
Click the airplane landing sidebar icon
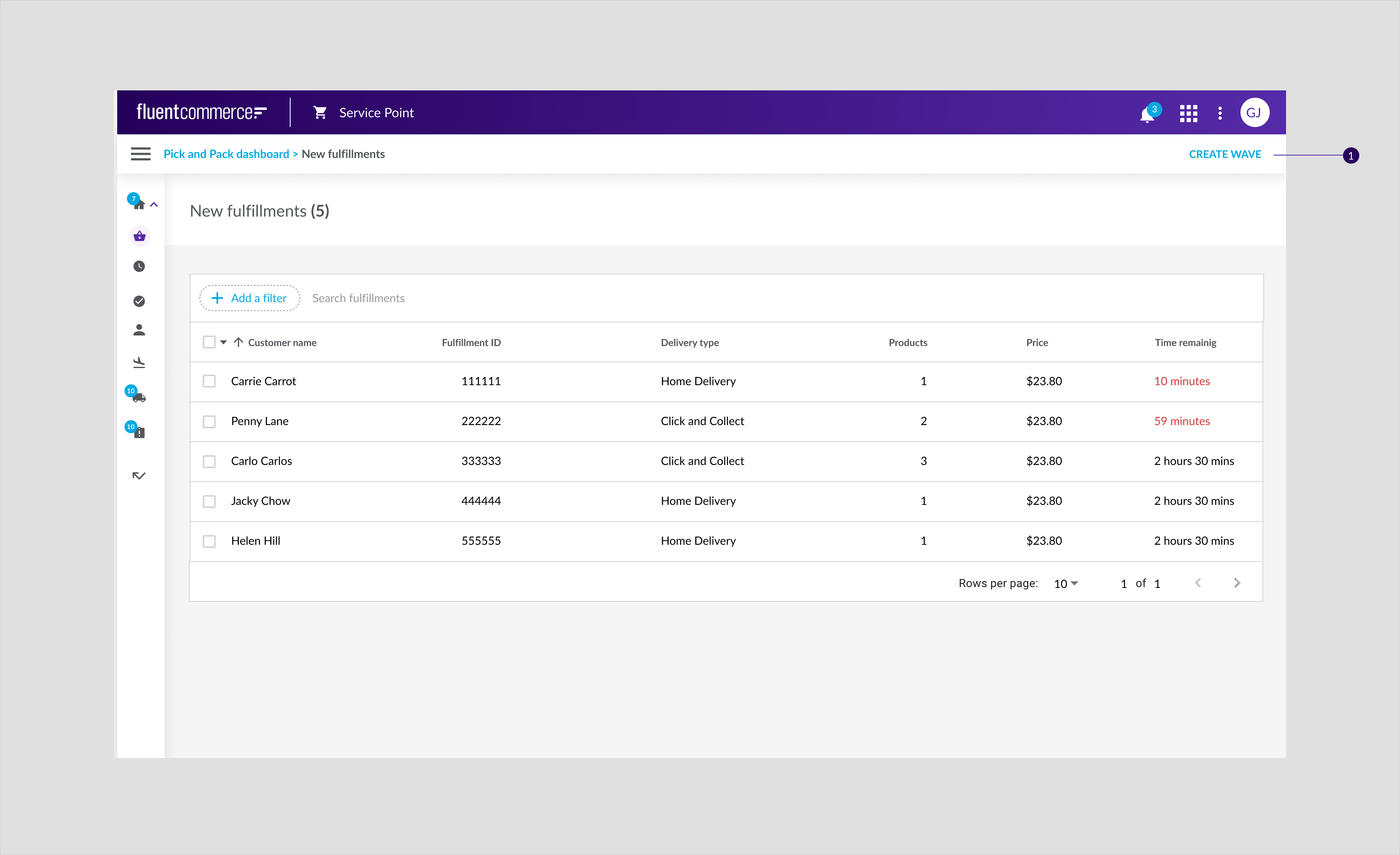139,362
